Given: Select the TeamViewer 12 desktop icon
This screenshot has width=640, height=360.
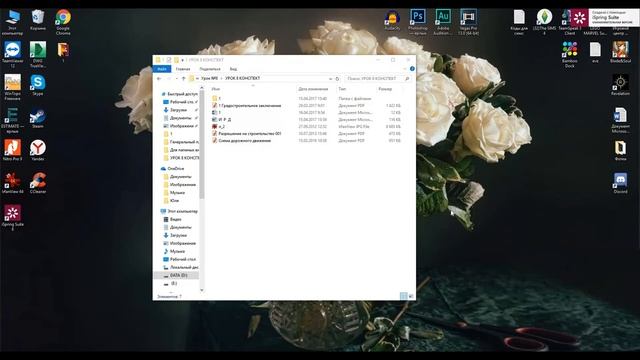Looking at the screenshot, I should [x=13, y=54].
